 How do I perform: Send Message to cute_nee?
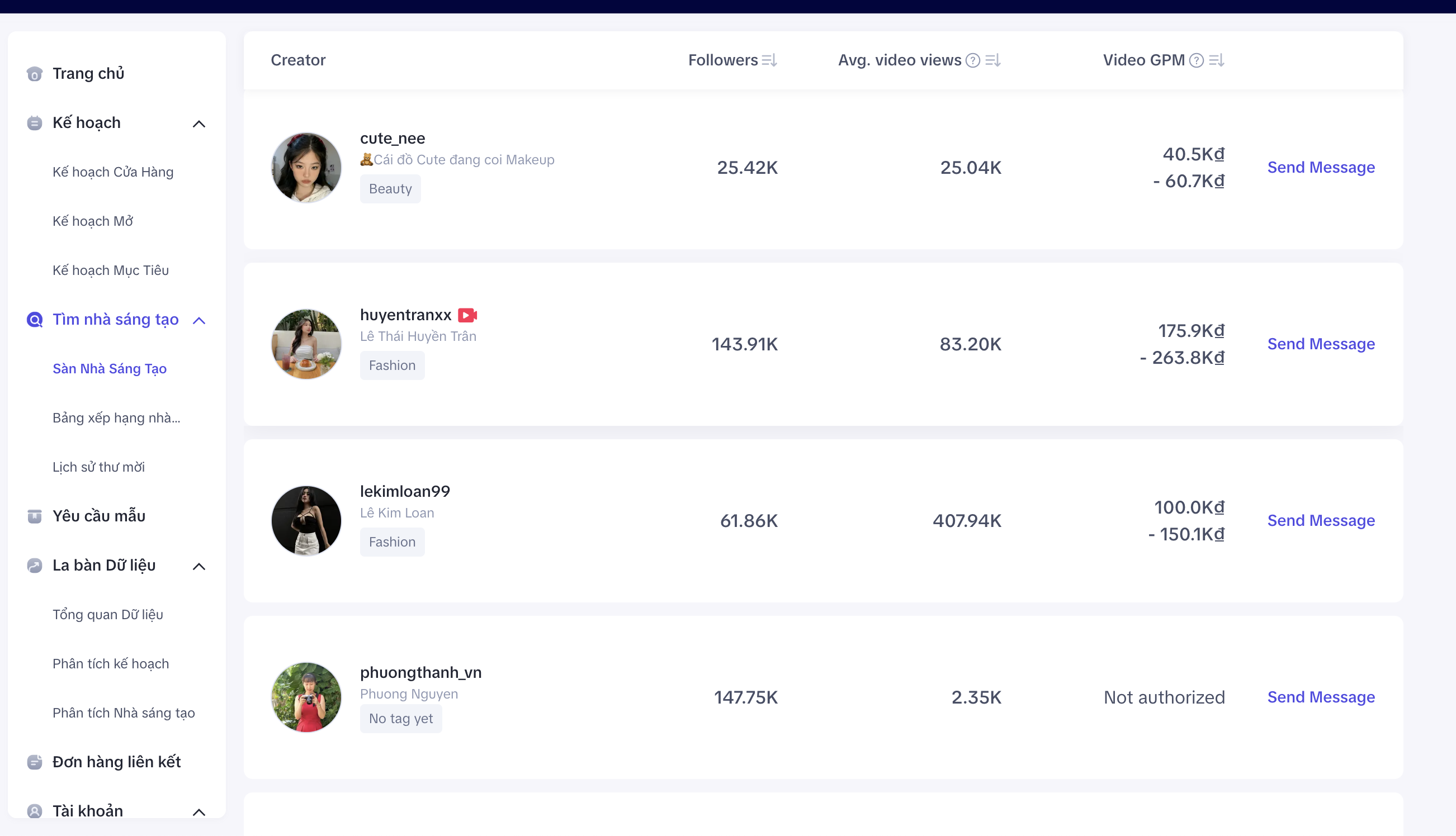click(x=1321, y=168)
